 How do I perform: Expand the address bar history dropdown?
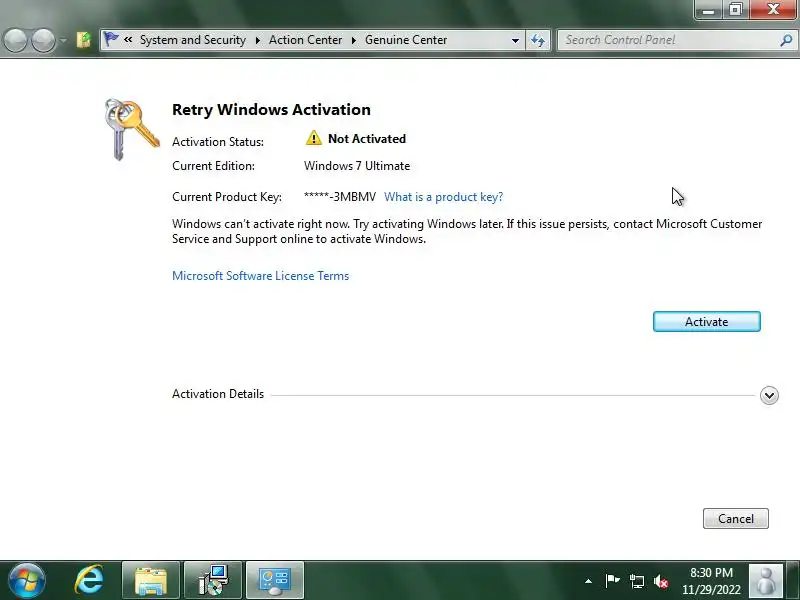[x=515, y=40]
